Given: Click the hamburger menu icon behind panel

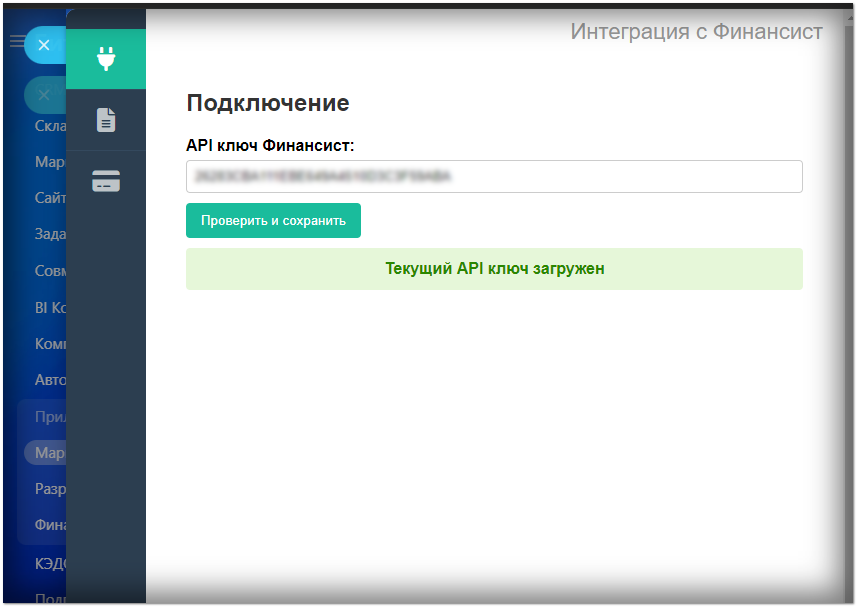Looking at the screenshot, I should coord(17,41).
